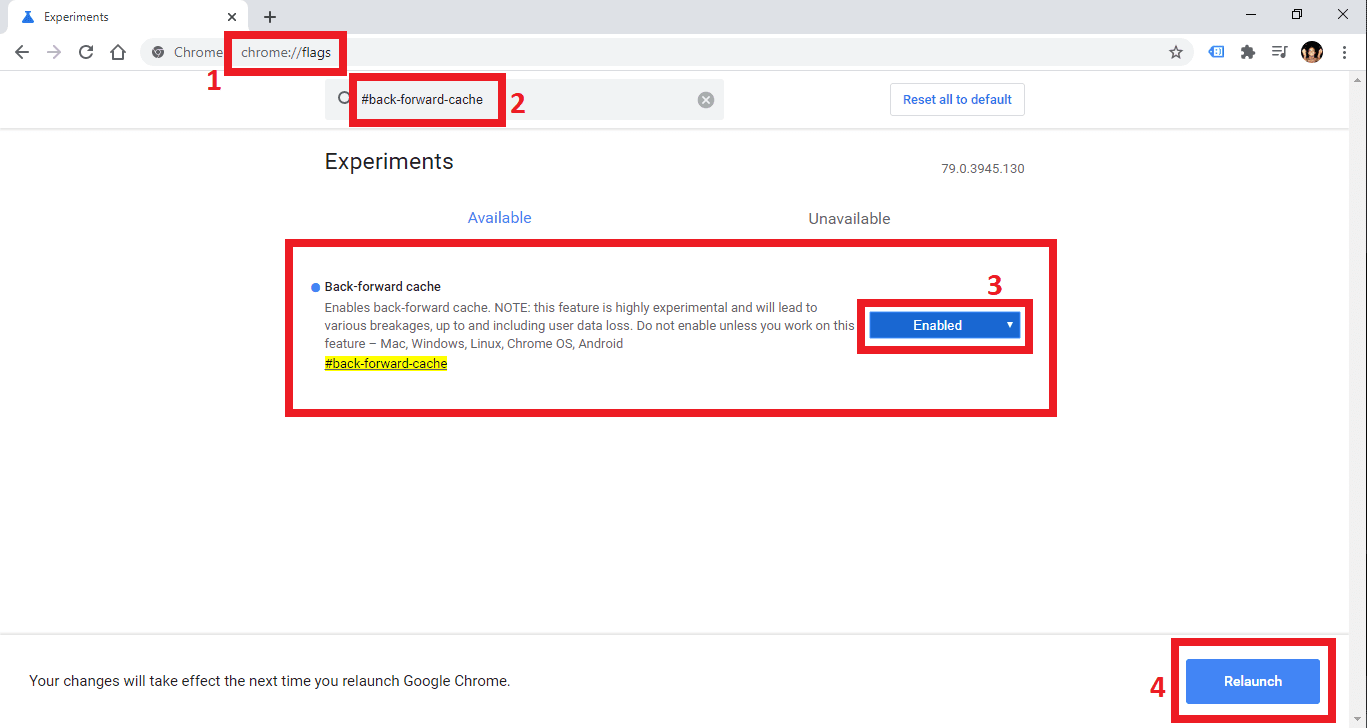Select the Available tab
This screenshot has height=728, width=1367.
tap(499, 218)
